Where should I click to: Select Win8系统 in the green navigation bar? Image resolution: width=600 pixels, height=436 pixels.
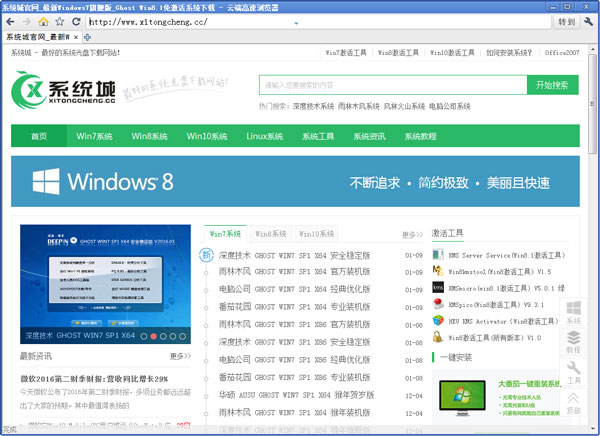coord(149,136)
